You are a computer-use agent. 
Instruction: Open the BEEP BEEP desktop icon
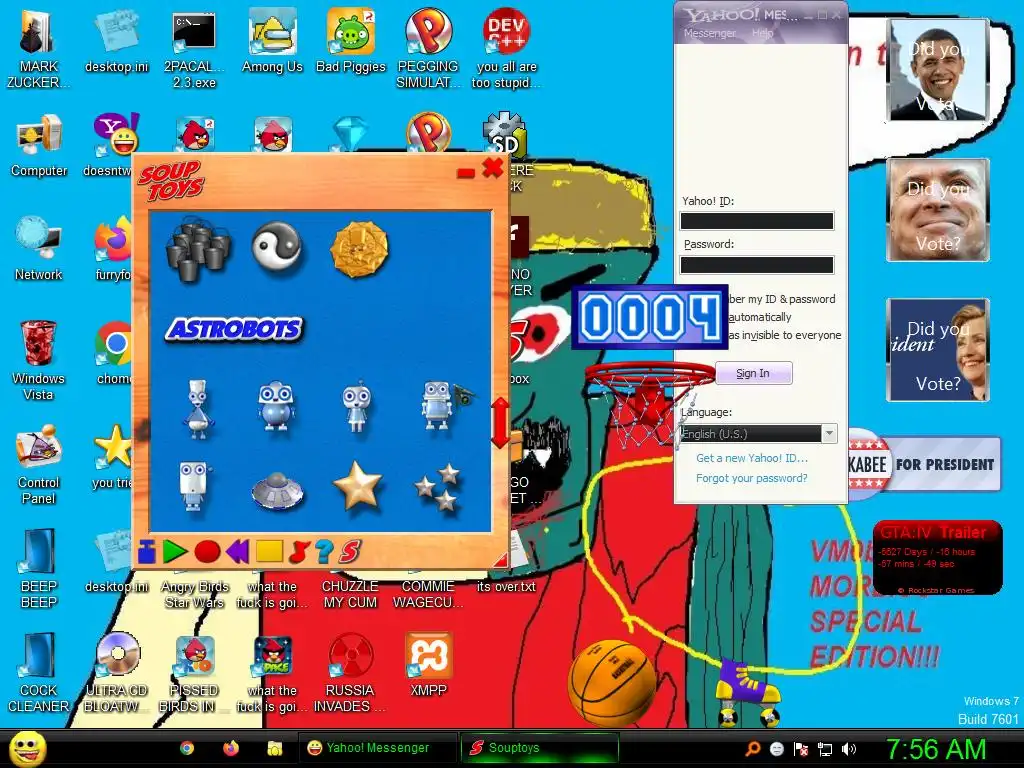39,569
